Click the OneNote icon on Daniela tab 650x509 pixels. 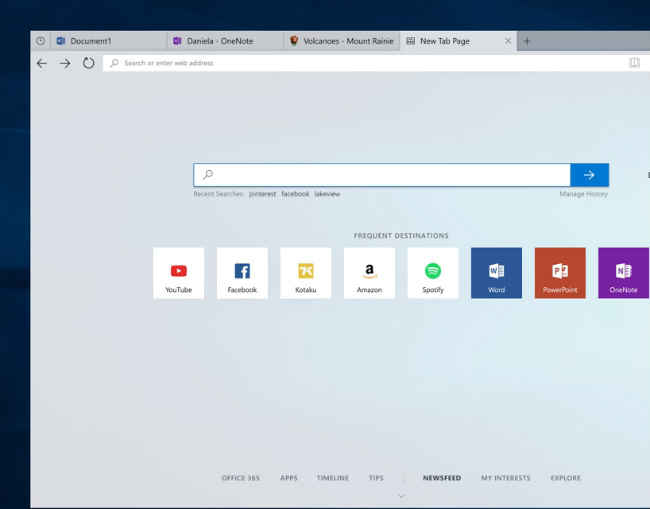click(x=177, y=41)
